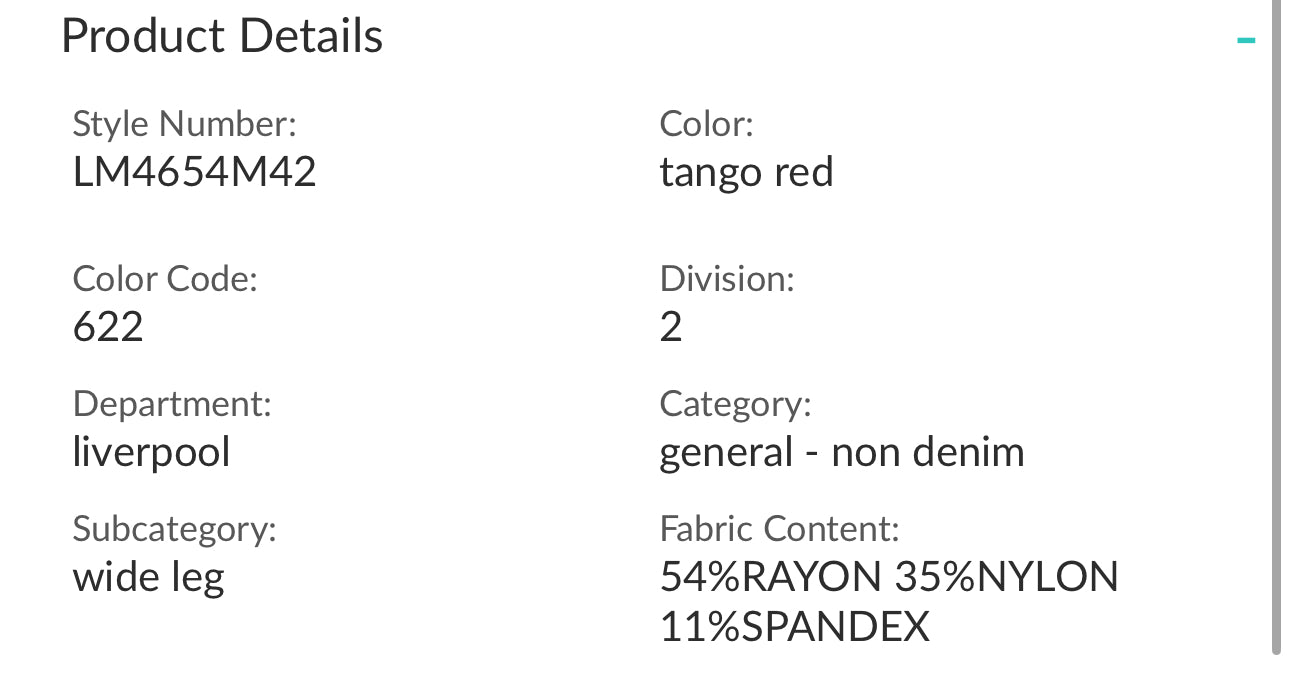Click the 54%RAYON 35%NYLON text
Viewport: 1290px width, 676px height.
coord(889,577)
